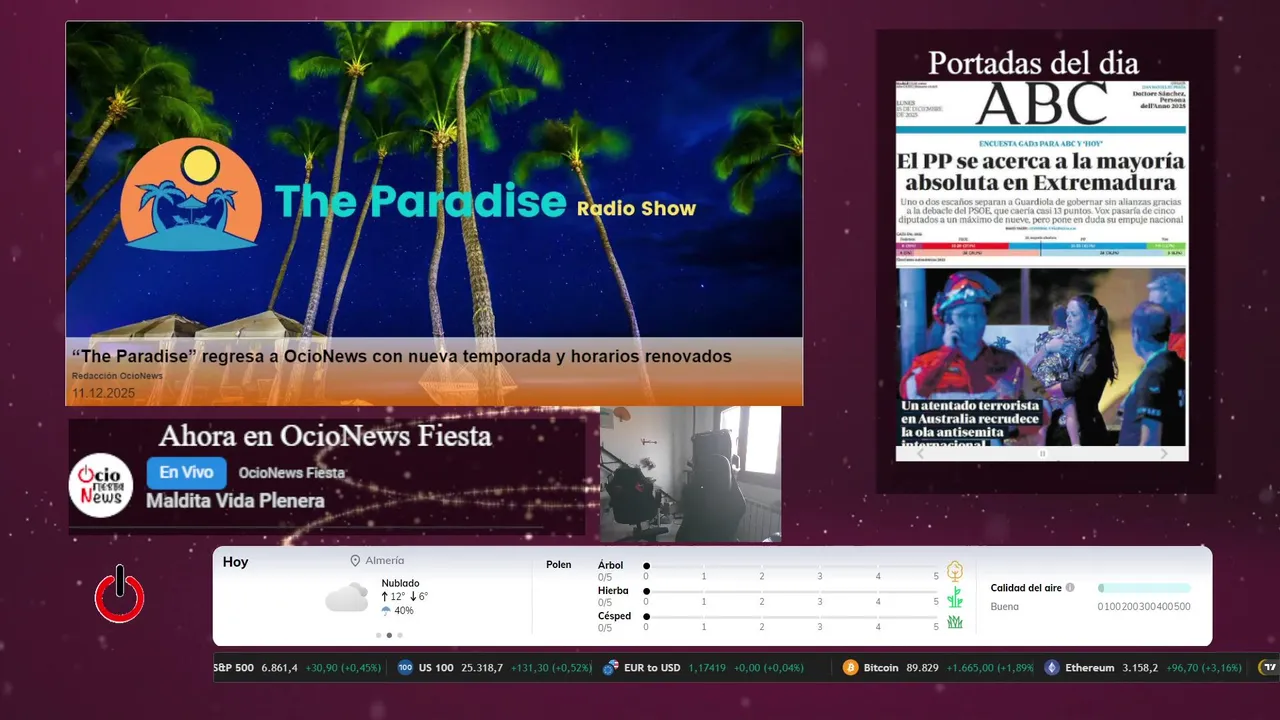
Task: Click the red power button icon
Action: coord(119,596)
